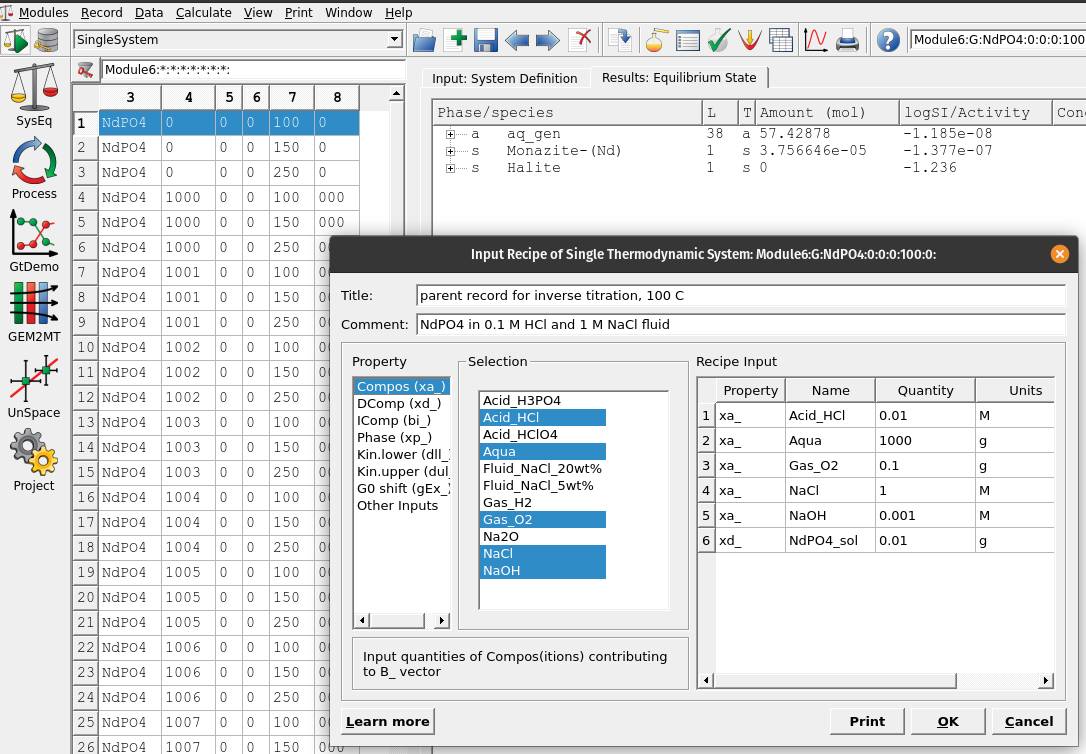
Task: Click the printer toolbar icon
Action: coord(847,40)
